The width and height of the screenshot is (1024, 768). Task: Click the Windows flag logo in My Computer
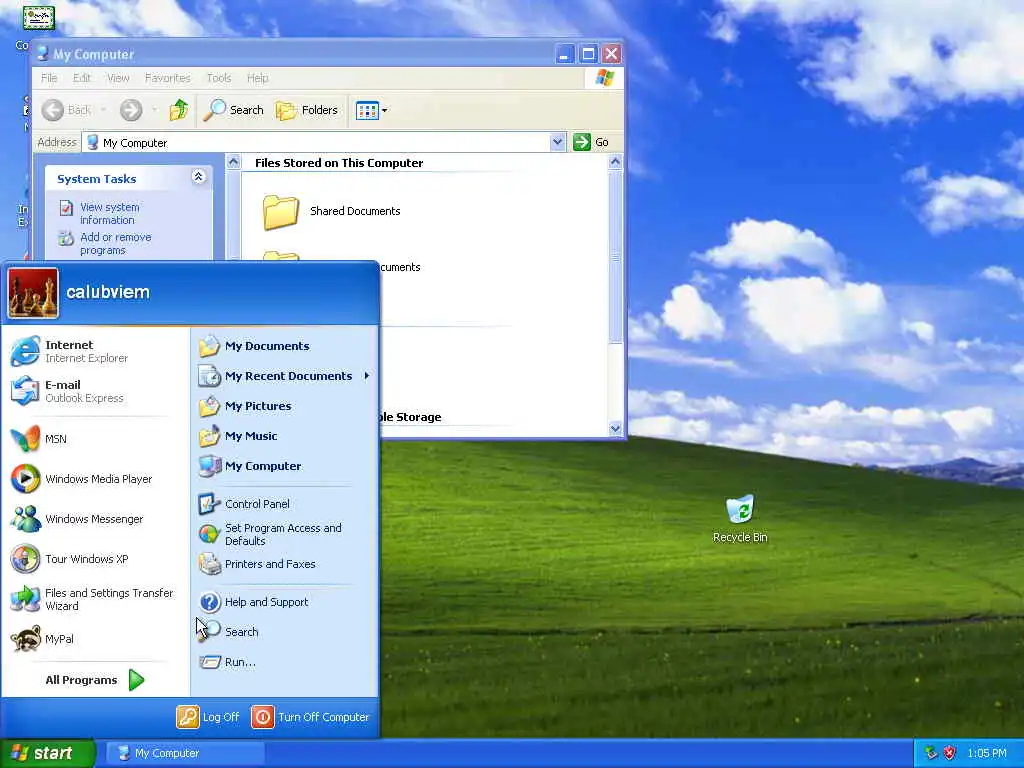click(604, 78)
